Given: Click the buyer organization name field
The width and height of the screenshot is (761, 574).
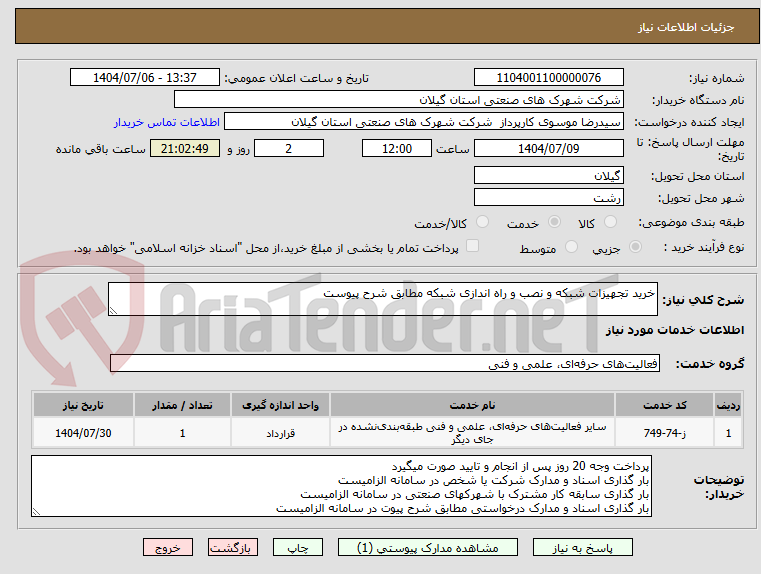Looking at the screenshot, I should (398, 100).
